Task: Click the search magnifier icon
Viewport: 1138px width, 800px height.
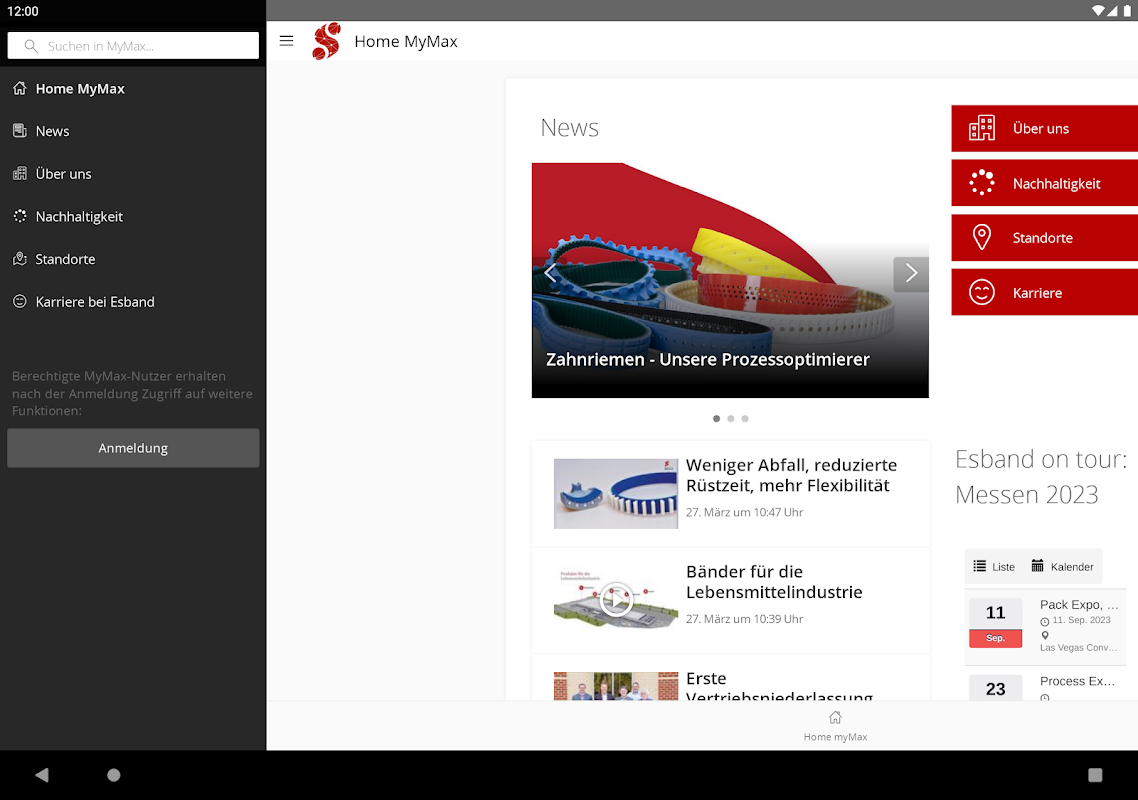Action: click(30, 46)
